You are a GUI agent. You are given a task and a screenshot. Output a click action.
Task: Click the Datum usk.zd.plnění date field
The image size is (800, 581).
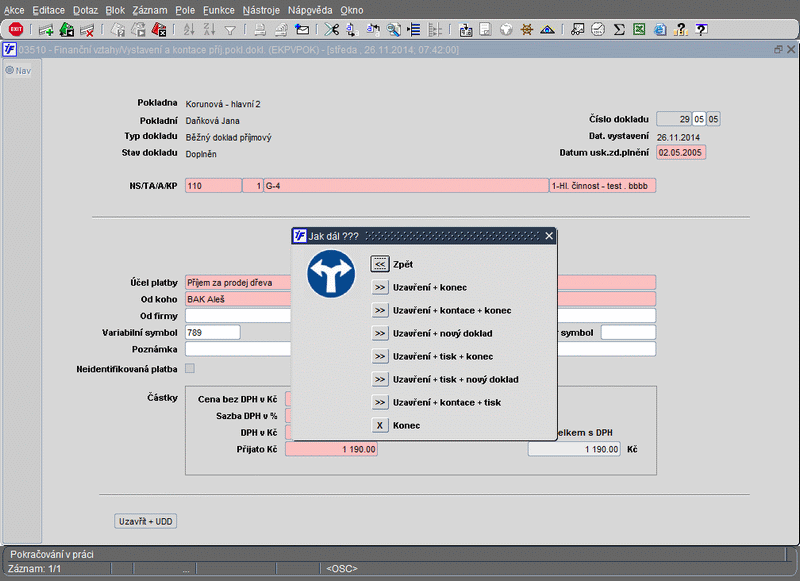681,153
